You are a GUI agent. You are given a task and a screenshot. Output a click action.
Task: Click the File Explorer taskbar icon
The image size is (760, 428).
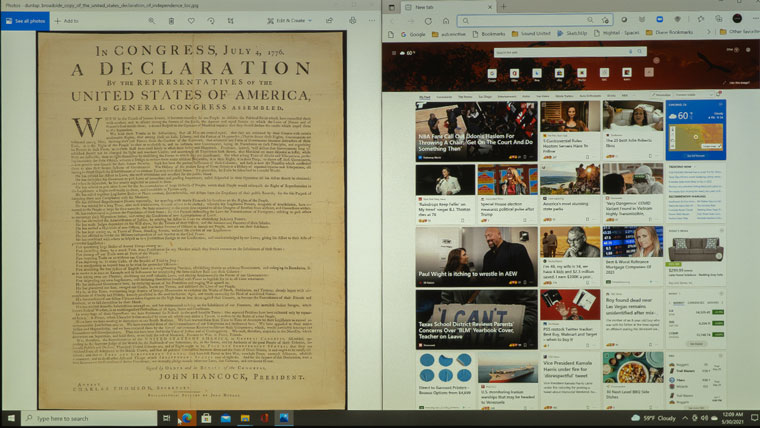[245, 418]
